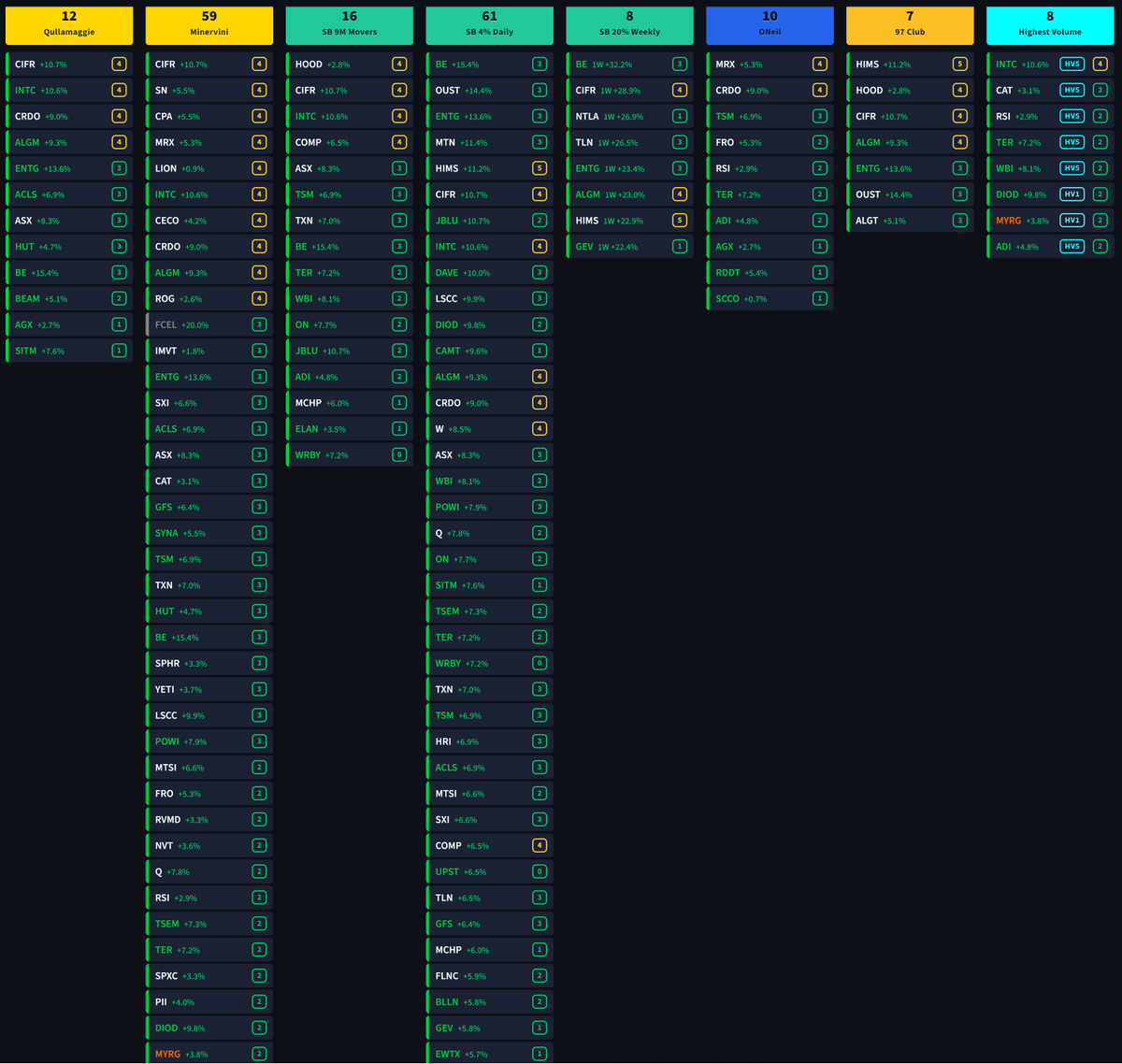Select BLLN +5.8% in SB 4% Daily
Screen dimensions: 1122x1064
(x=490, y=1001)
